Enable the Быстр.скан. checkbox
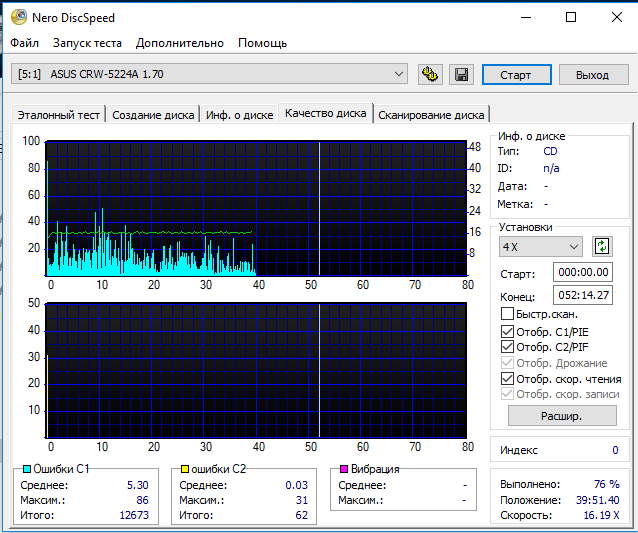Viewport: 638px width, 533px height. point(508,314)
